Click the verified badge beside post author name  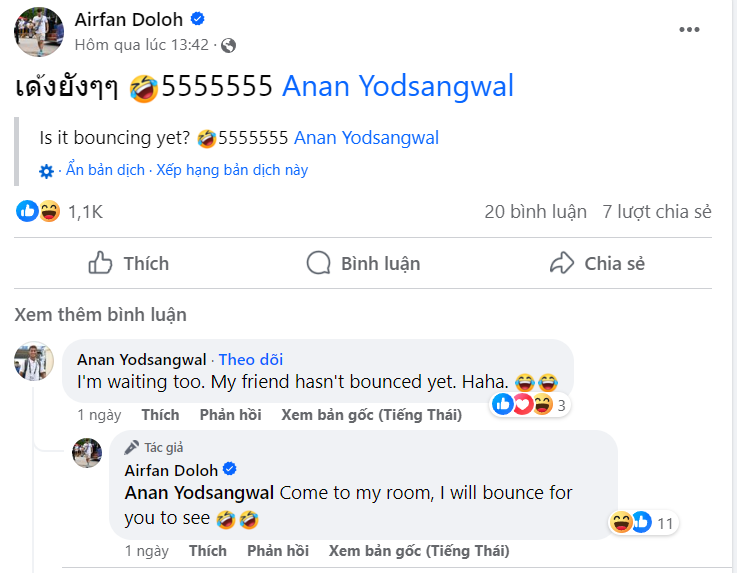[198, 19]
